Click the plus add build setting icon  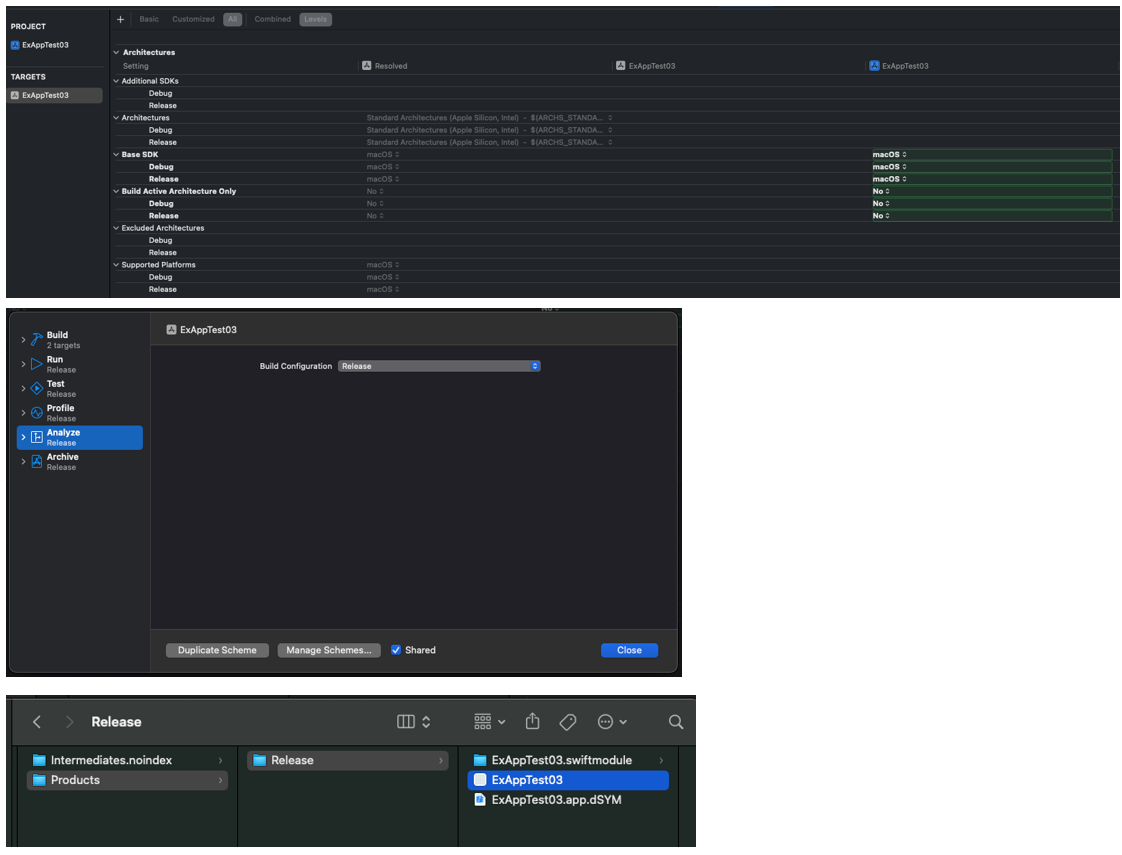pyautogui.click(x=120, y=19)
